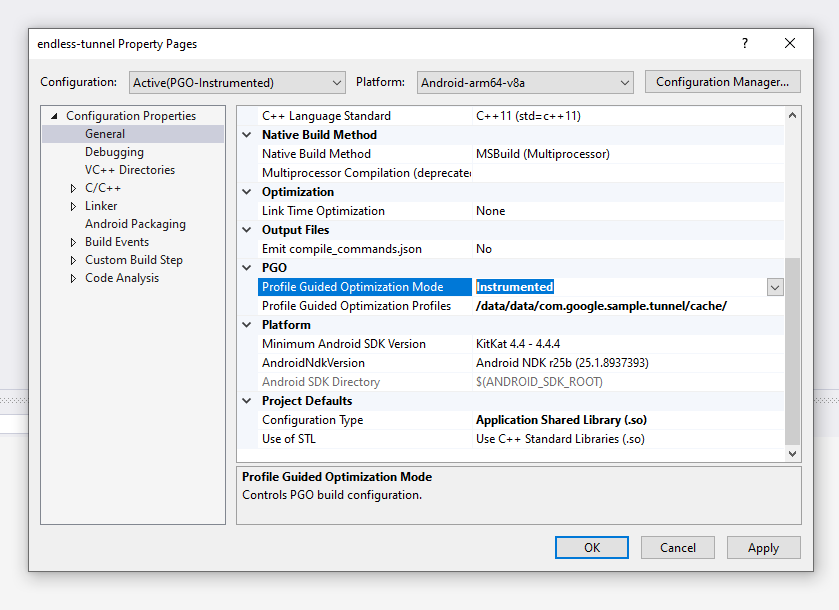Collapse the PGO property section
Screen dimensions: 839x610
coord(246,267)
